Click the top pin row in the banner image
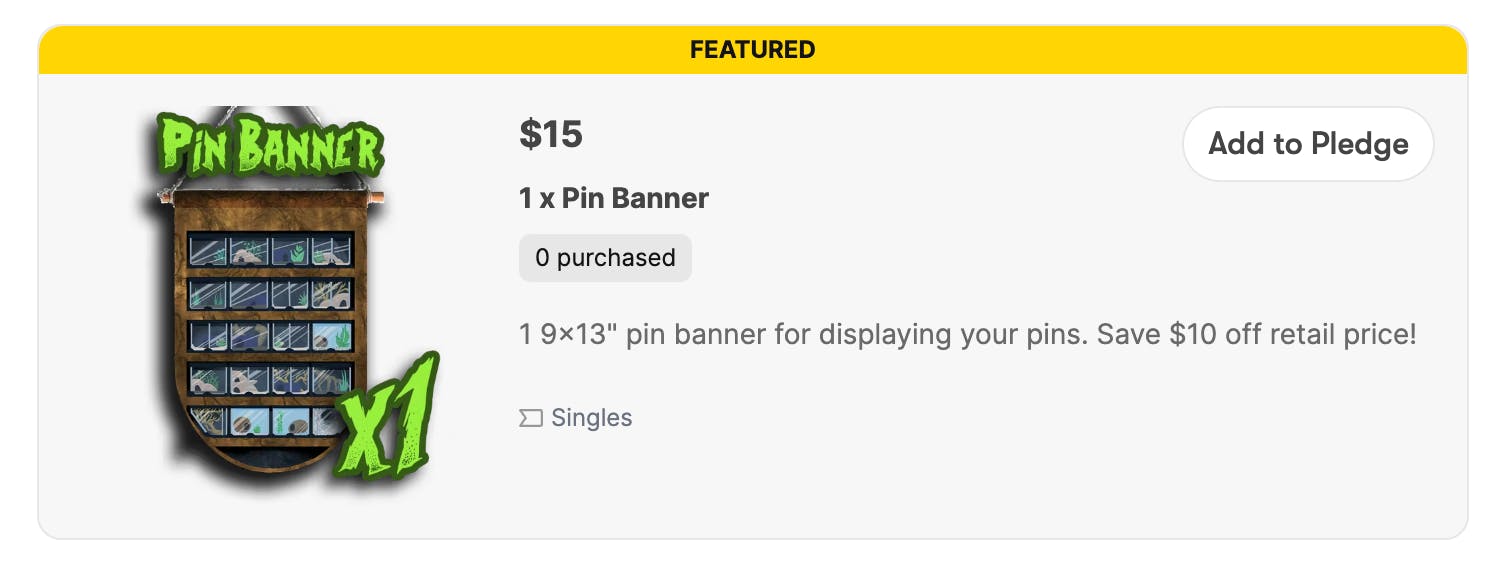 pyautogui.click(x=270, y=249)
